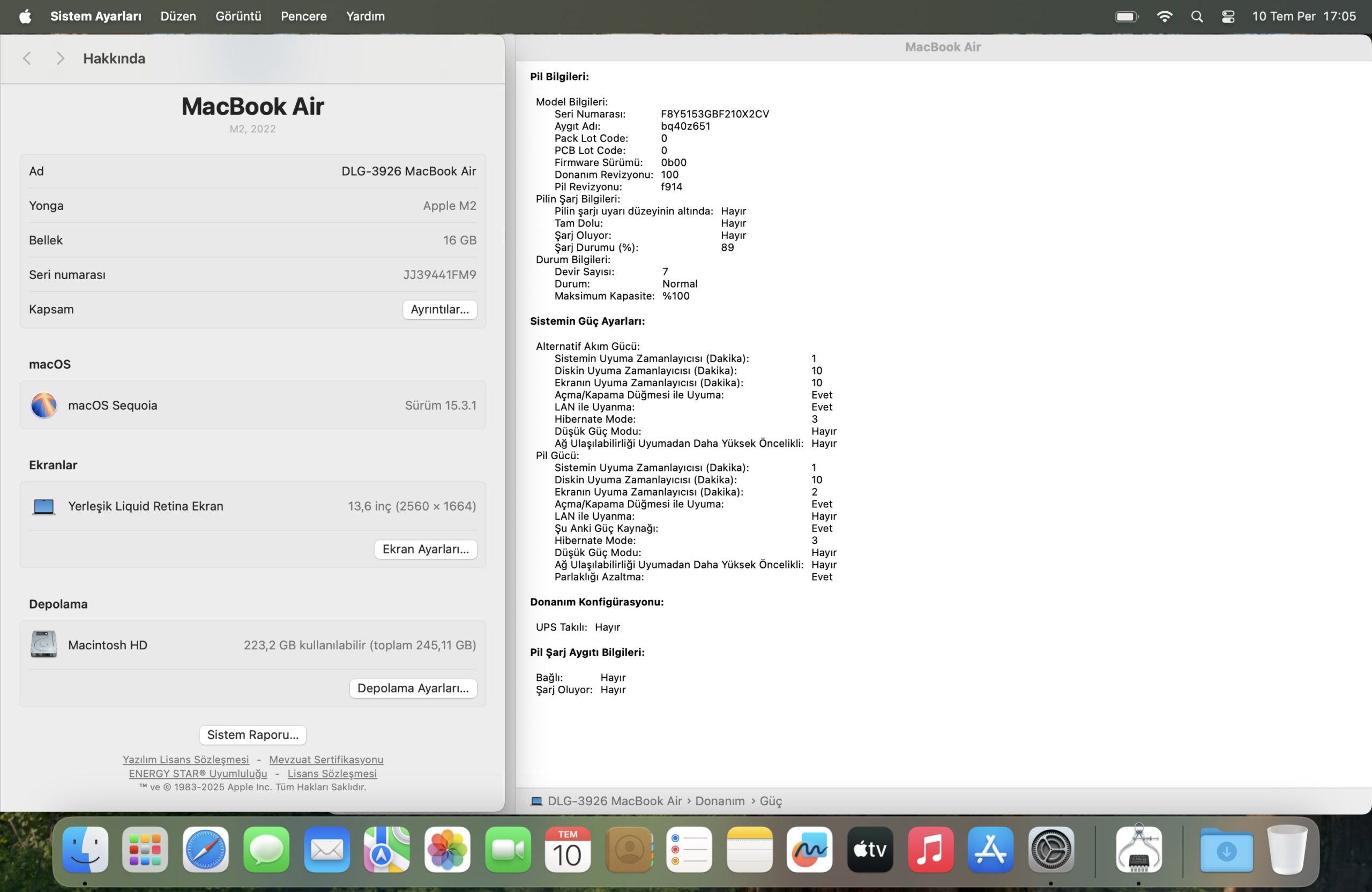Viewport: 1372px width, 892px height.
Task: Click Ayrıntılar button for Kapsam
Action: coord(440,310)
